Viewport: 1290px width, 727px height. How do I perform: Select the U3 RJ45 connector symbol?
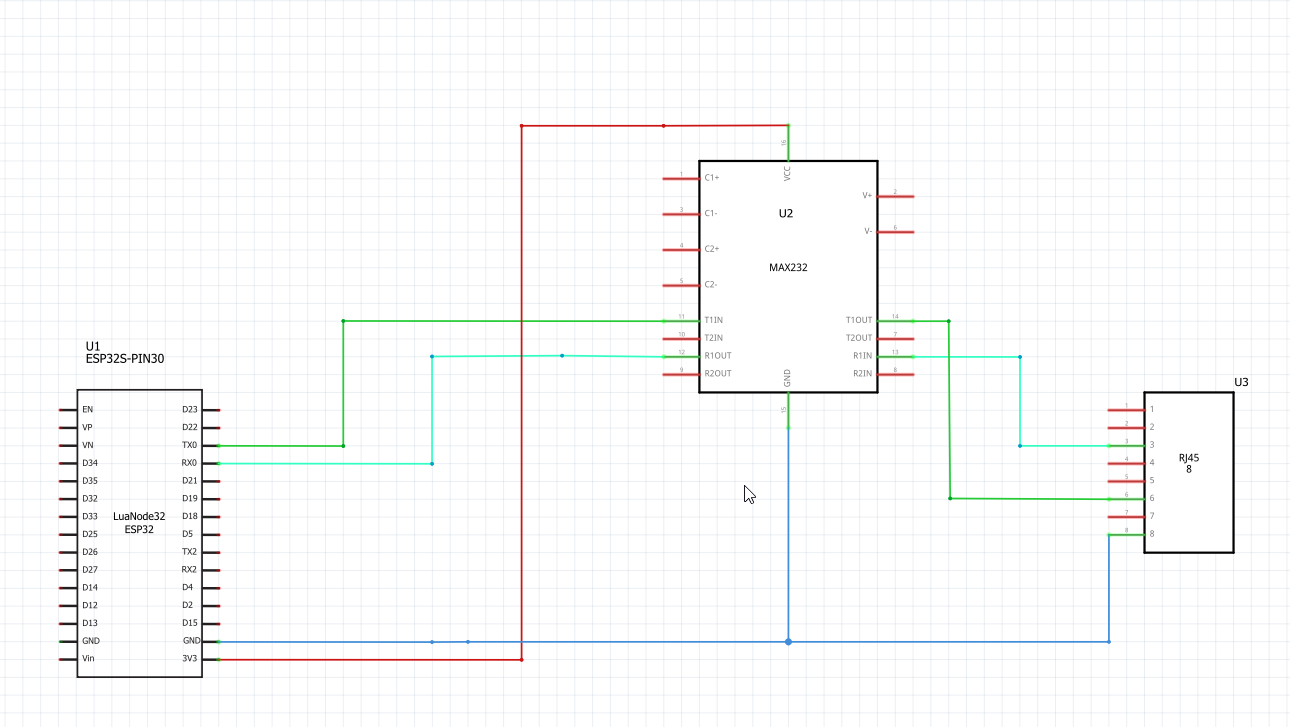1188,472
